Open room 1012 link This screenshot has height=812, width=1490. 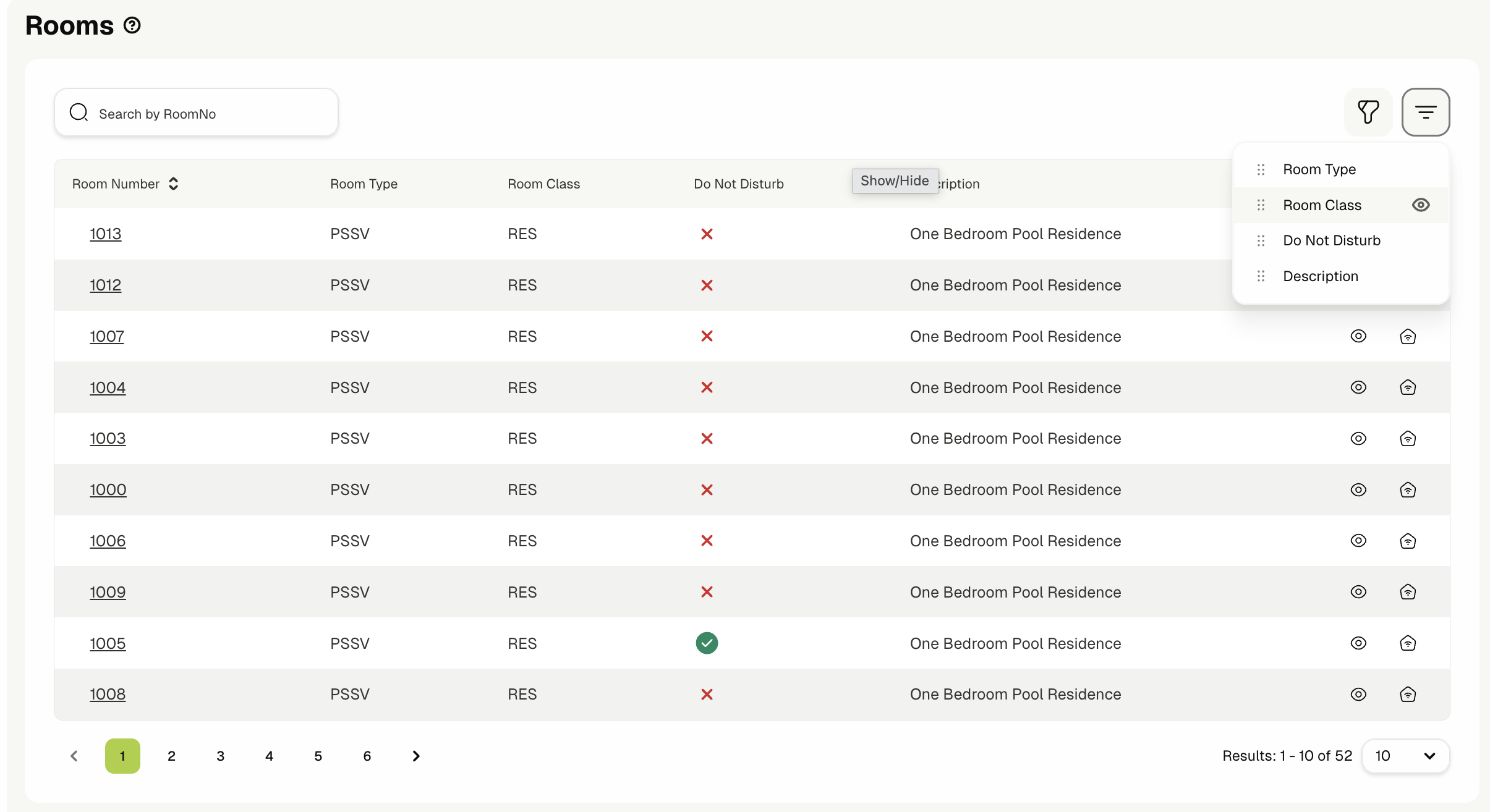point(105,285)
